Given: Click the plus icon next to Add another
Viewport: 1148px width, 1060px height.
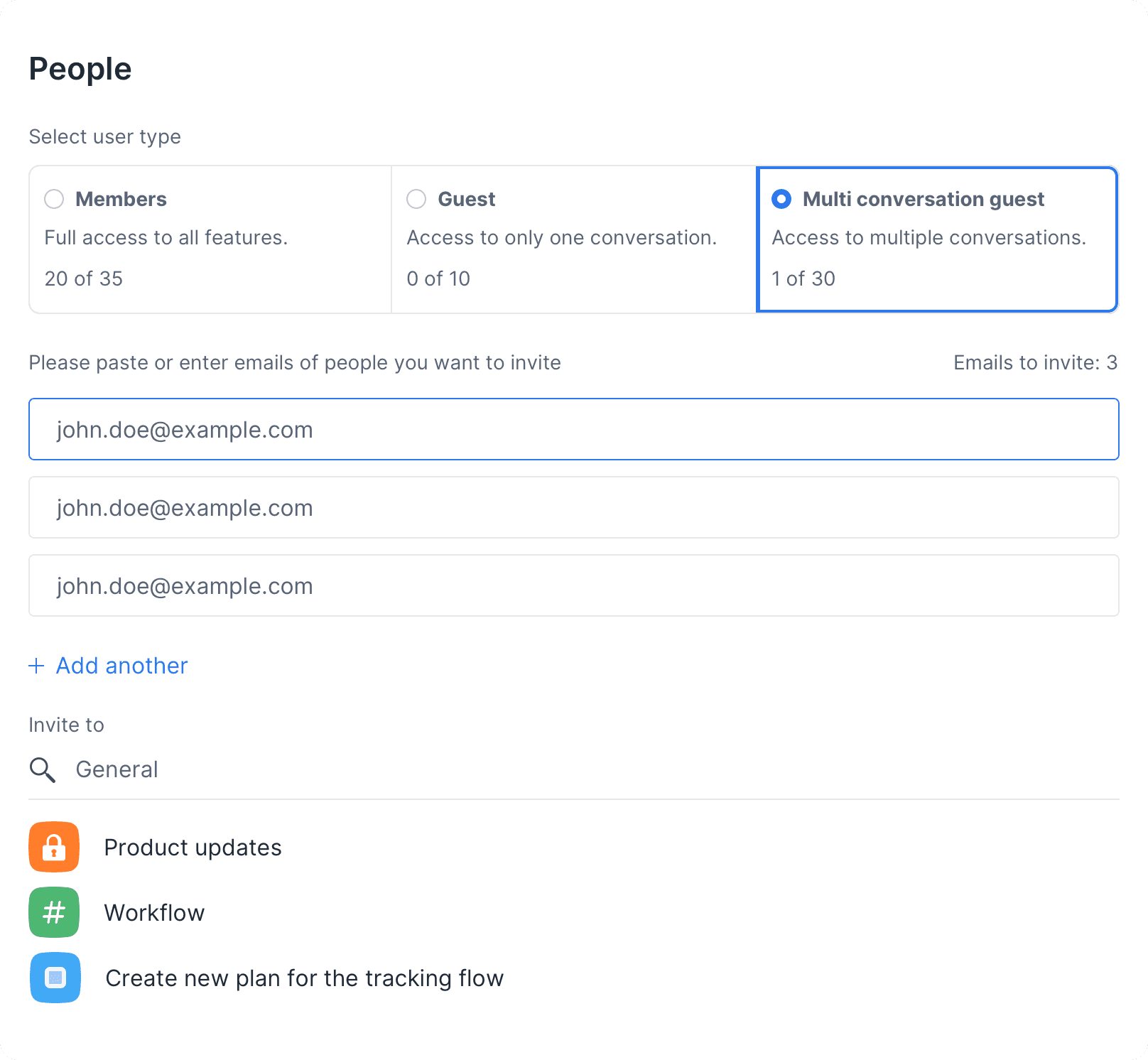Looking at the screenshot, I should click(36, 666).
